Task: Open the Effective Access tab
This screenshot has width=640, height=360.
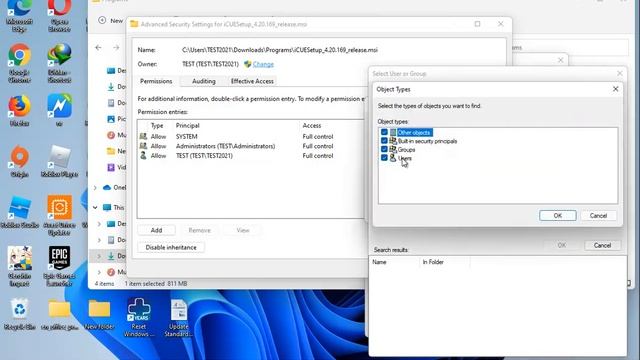Action: 252,81
